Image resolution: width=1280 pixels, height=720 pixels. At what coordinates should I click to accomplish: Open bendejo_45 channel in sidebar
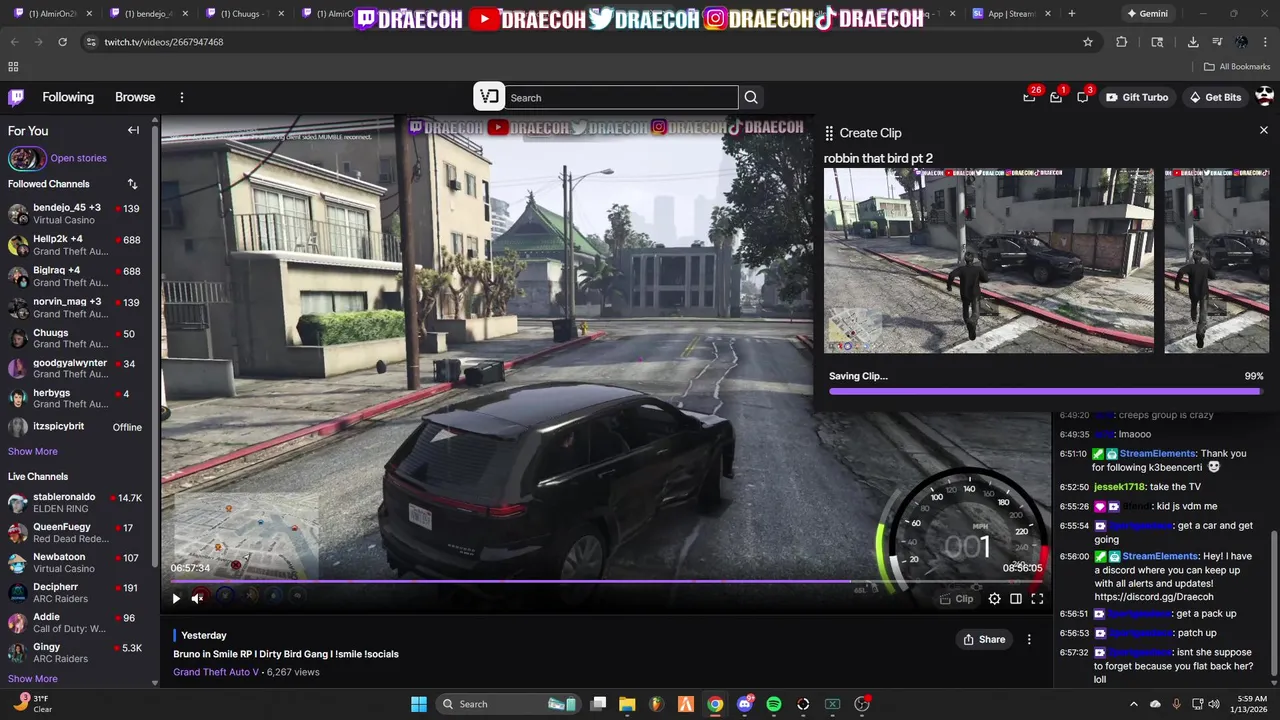pyautogui.click(x=78, y=214)
